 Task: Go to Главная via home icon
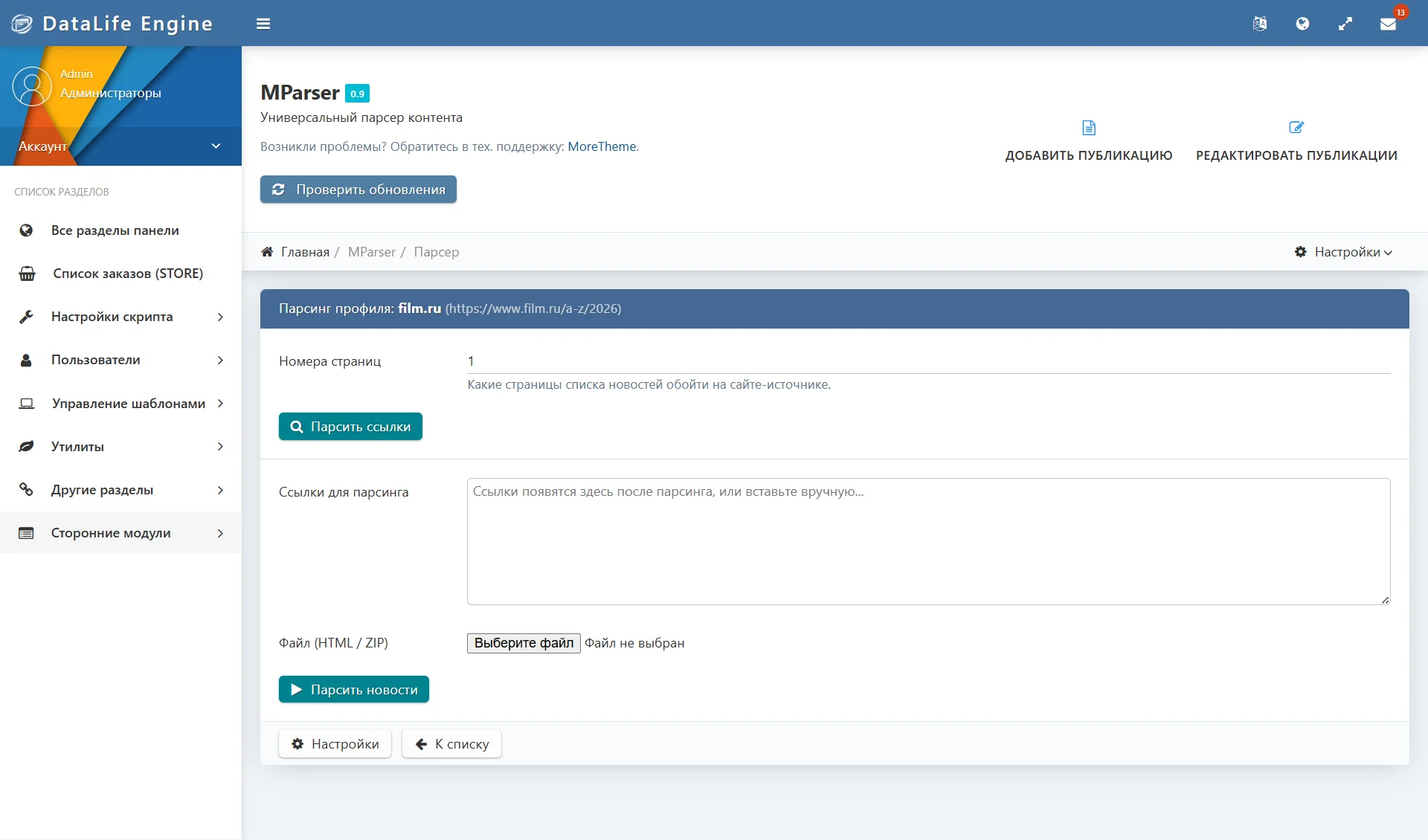click(x=267, y=252)
